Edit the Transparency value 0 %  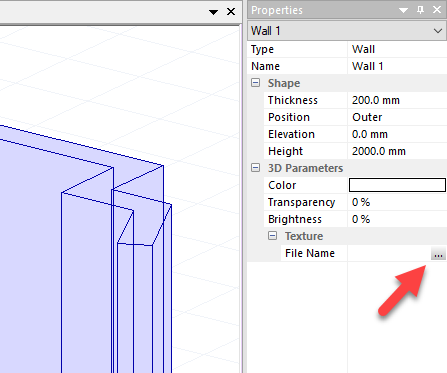click(397, 202)
